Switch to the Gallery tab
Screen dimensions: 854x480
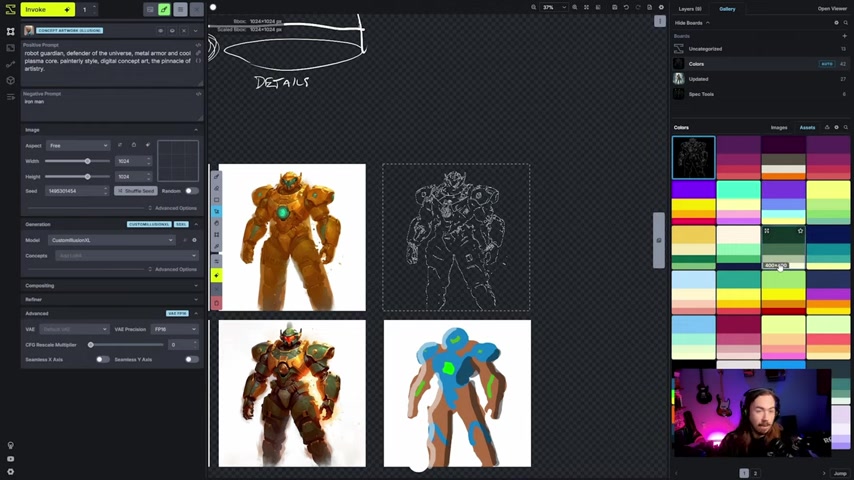click(x=727, y=9)
